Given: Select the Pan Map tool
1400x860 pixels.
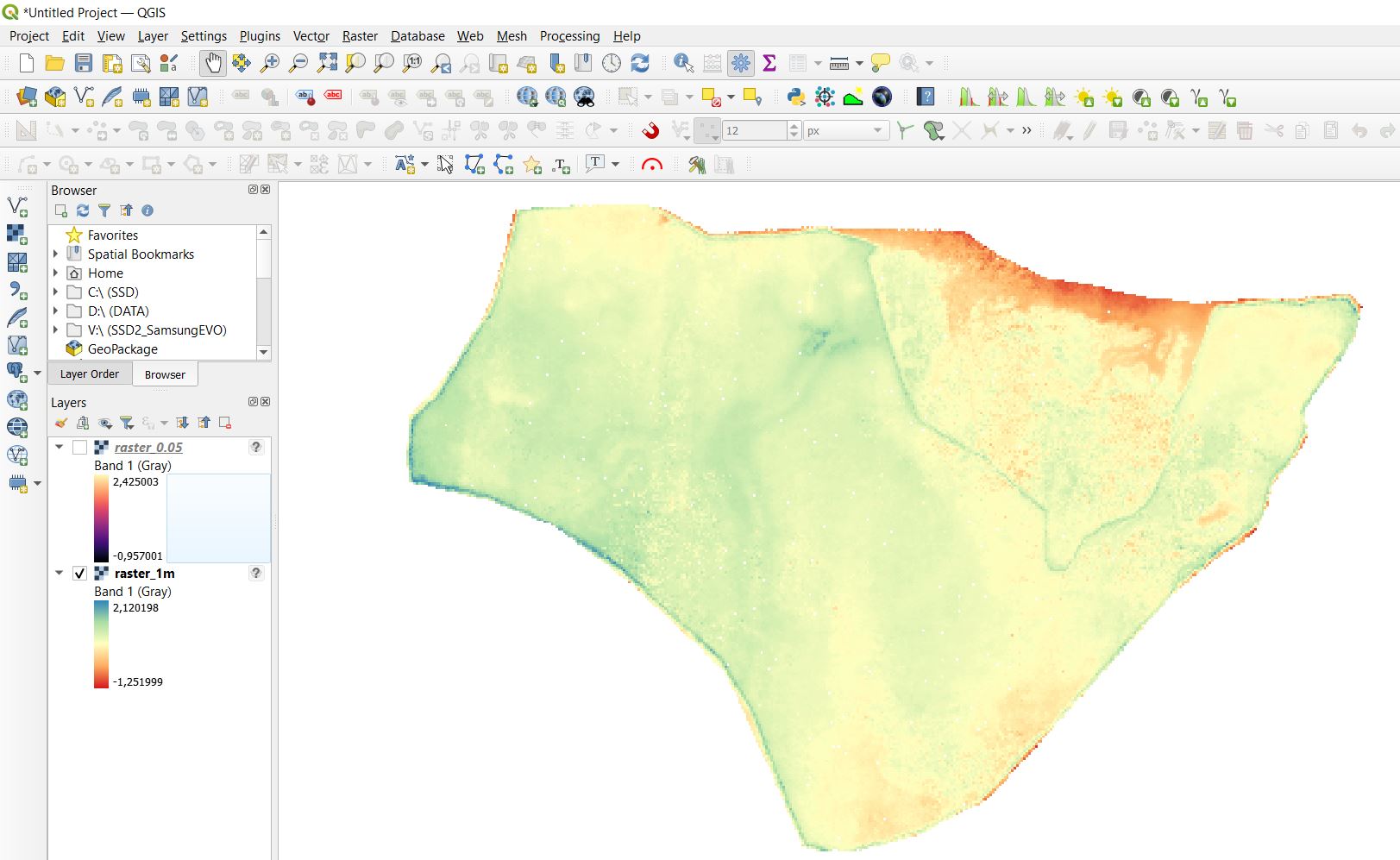Looking at the screenshot, I should (x=212, y=62).
